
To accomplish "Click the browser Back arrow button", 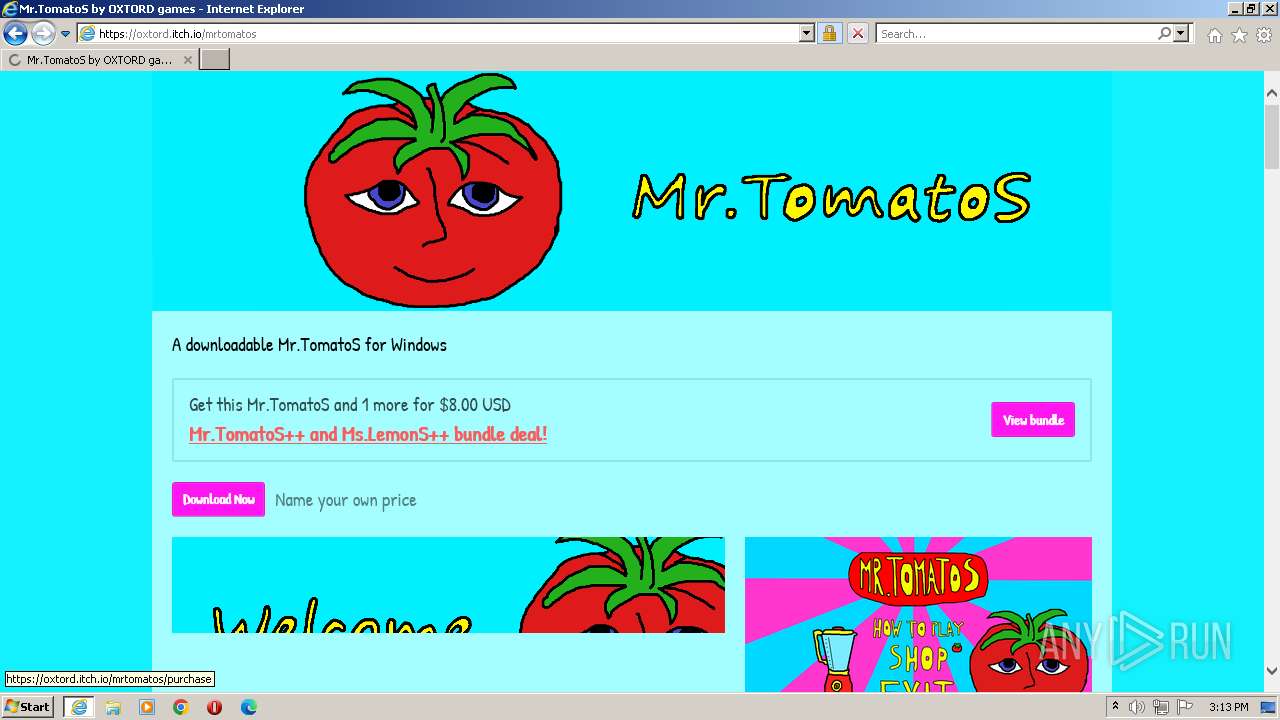I will click(15, 34).
